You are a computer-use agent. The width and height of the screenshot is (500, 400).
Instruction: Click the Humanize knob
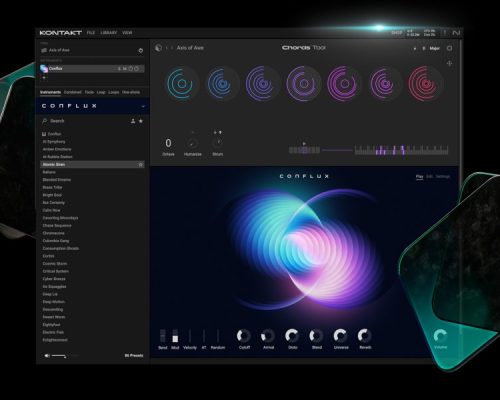pos(192,144)
